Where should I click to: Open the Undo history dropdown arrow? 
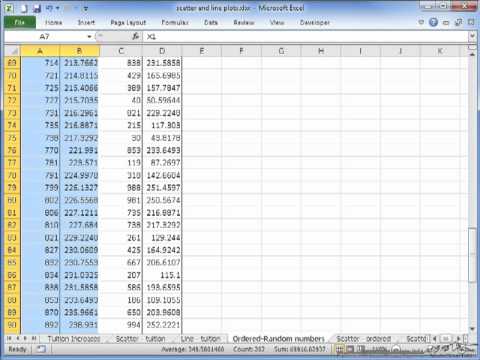coord(57,8)
